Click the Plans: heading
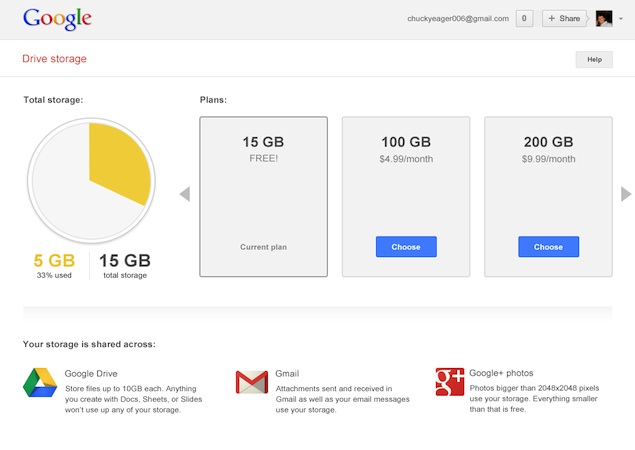Screen dimensions: 635x450 (213, 100)
